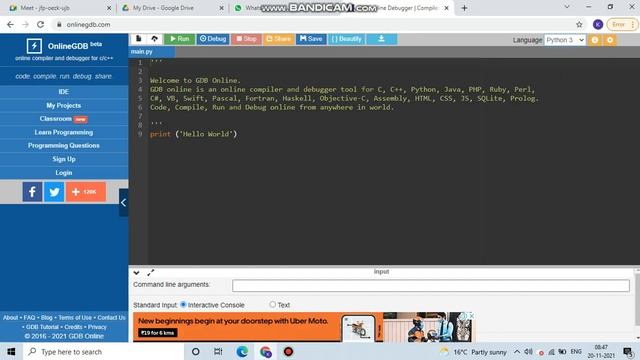Image resolution: width=640 pixels, height=360 pixels.
Task: Download the code with the download icon
Action: 381,39
